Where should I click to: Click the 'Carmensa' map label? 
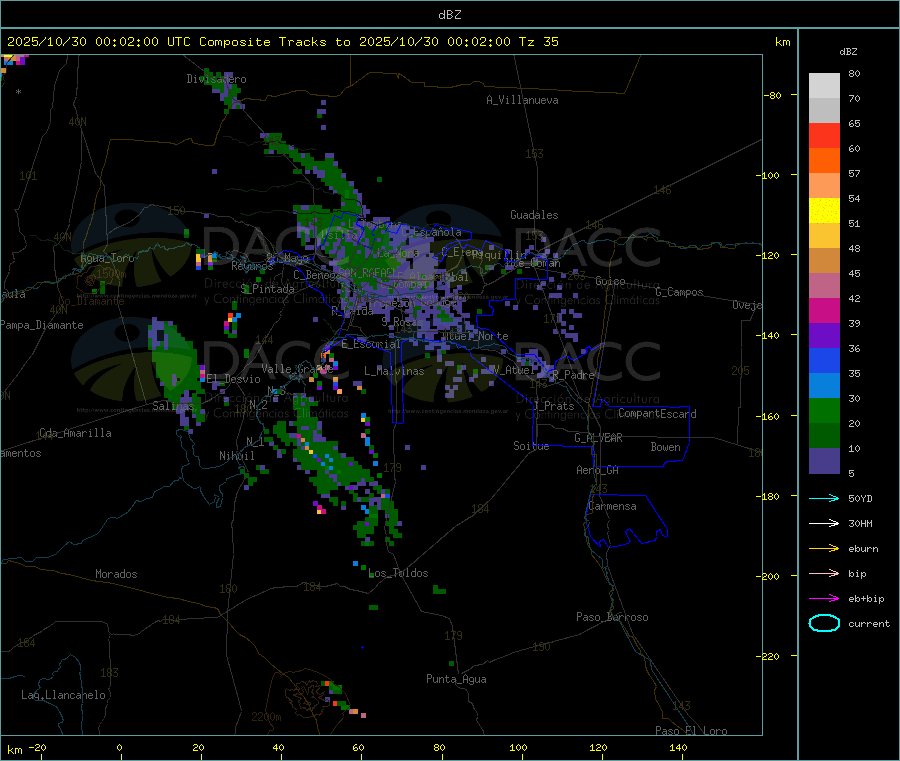612,506
